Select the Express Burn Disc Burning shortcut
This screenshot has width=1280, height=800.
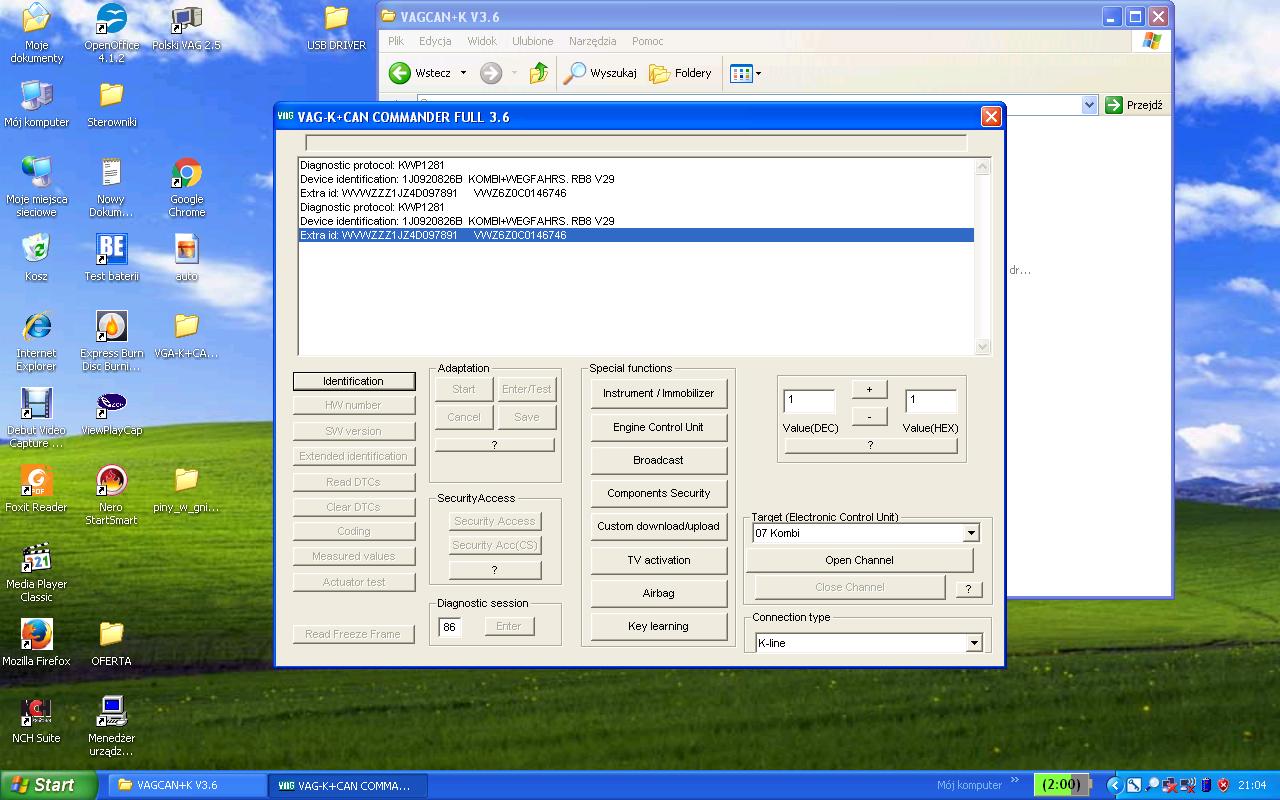coord(111,341)
